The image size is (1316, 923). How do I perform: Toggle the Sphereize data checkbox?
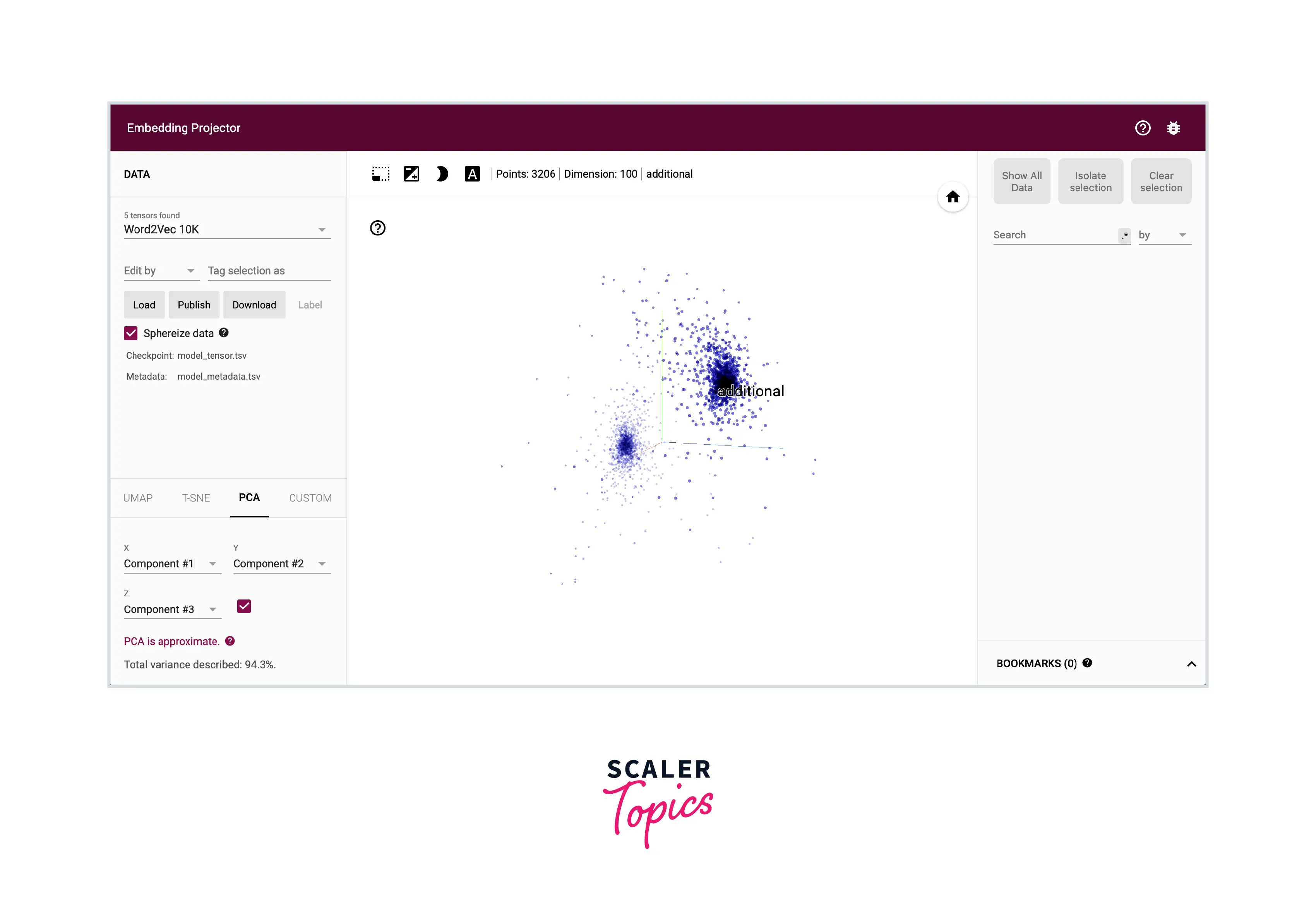coord(128,333)
